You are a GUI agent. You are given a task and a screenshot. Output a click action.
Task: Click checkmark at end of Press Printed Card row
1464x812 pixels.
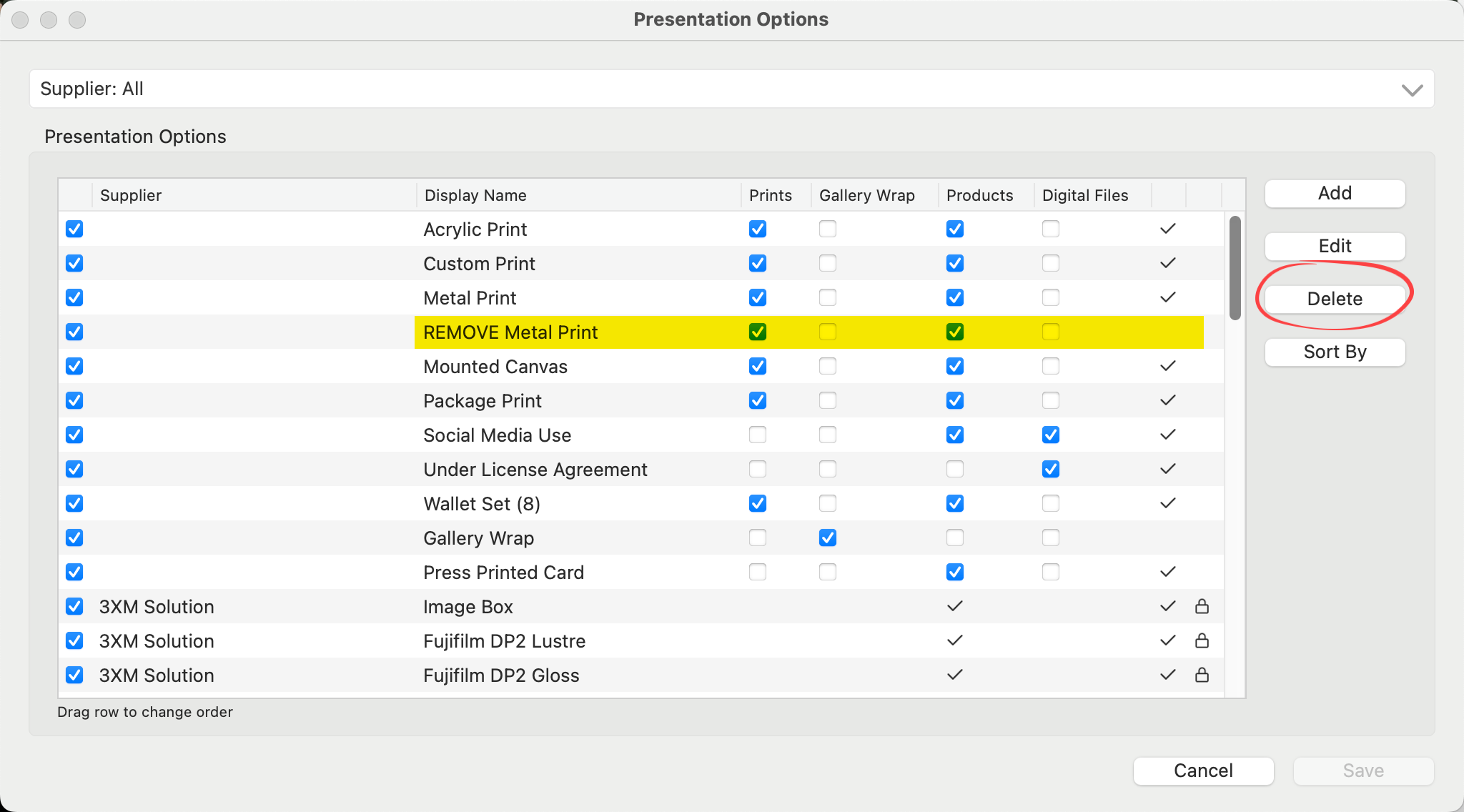click(x=1167, y=572)
